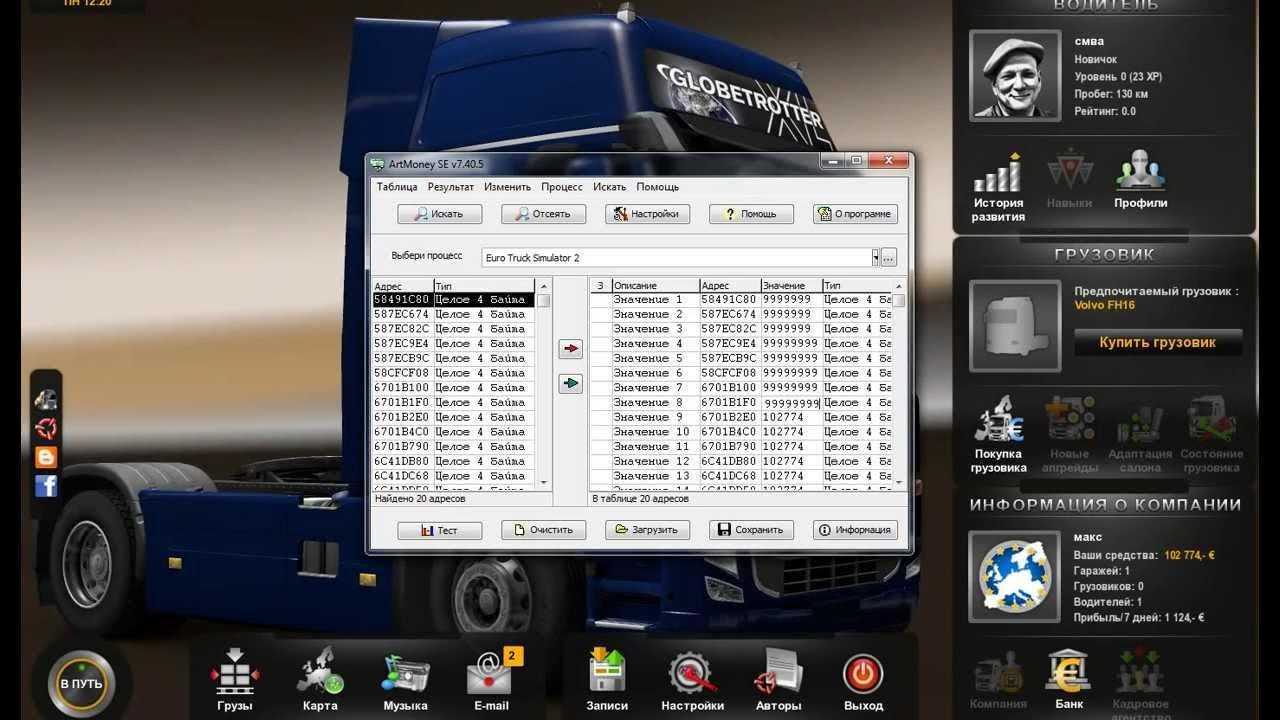1280x720 pixels.
Task: Click the Выход exit power icon
Action: (863, 674)
